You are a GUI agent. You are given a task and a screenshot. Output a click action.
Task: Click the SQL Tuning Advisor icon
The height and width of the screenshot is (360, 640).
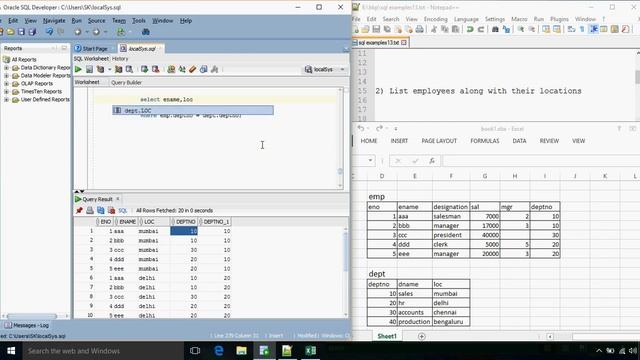[129, 69]
